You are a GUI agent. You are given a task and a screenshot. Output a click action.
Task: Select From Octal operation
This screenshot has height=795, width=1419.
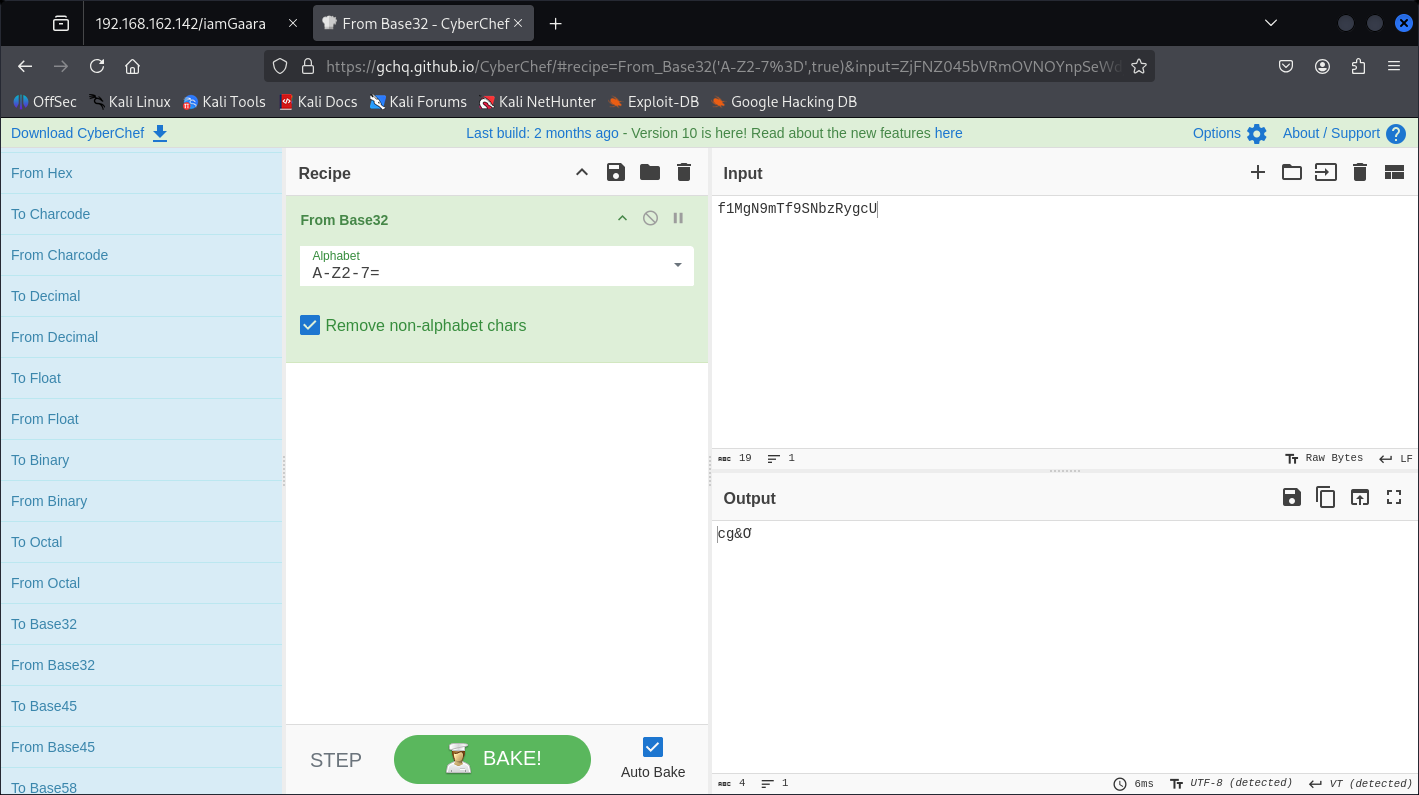(141, 583)
